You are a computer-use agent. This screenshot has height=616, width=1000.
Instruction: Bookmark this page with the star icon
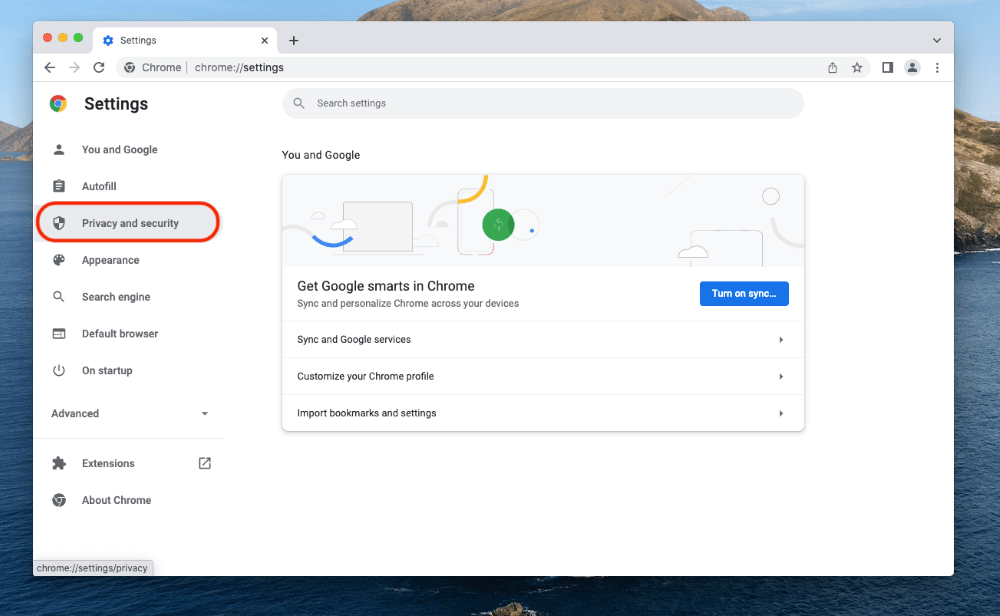[857, 68]
